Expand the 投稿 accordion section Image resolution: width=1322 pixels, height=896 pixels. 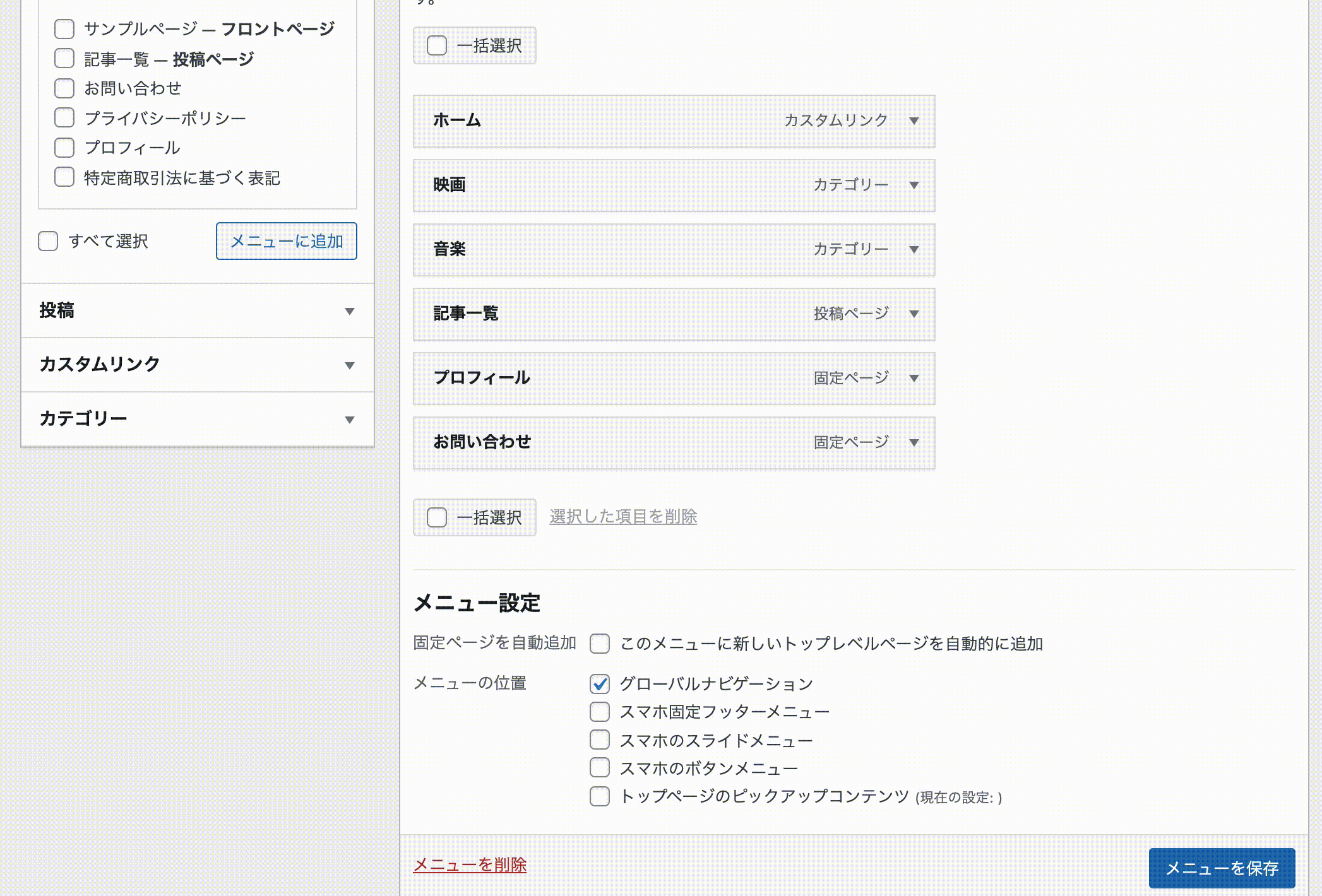click(198, 310)
